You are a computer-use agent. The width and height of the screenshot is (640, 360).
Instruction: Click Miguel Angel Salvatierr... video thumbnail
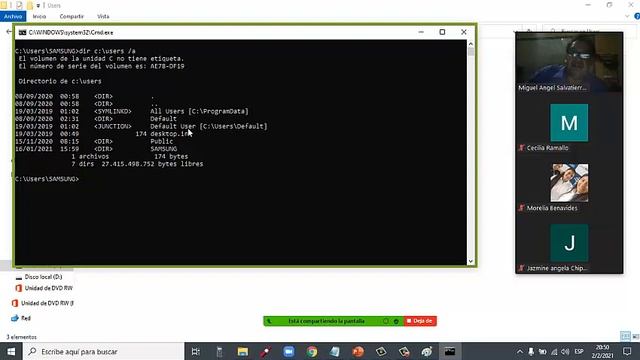569,62
